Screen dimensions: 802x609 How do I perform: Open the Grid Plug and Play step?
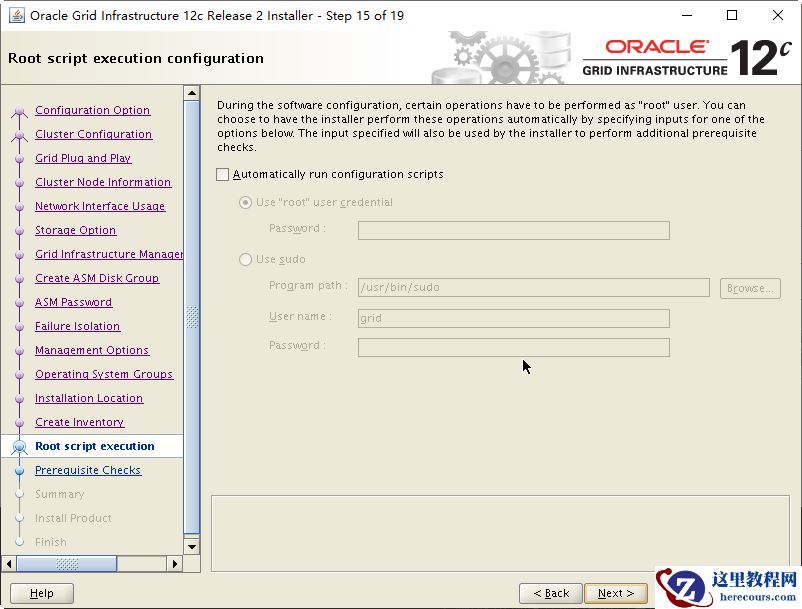click(x=83, y=158)
